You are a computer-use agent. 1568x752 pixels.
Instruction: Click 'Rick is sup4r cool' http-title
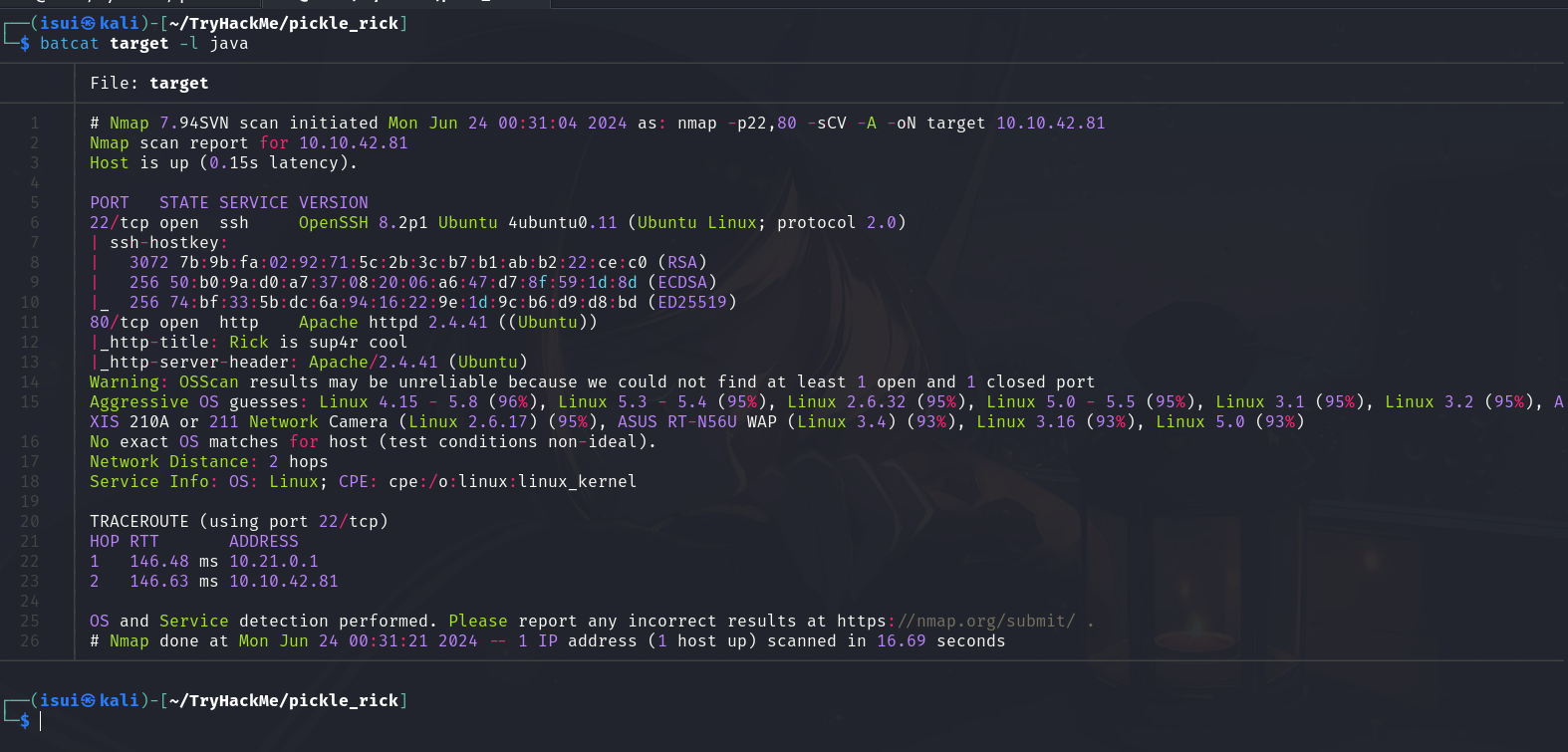pyautogui.click(x=318, y=342)
